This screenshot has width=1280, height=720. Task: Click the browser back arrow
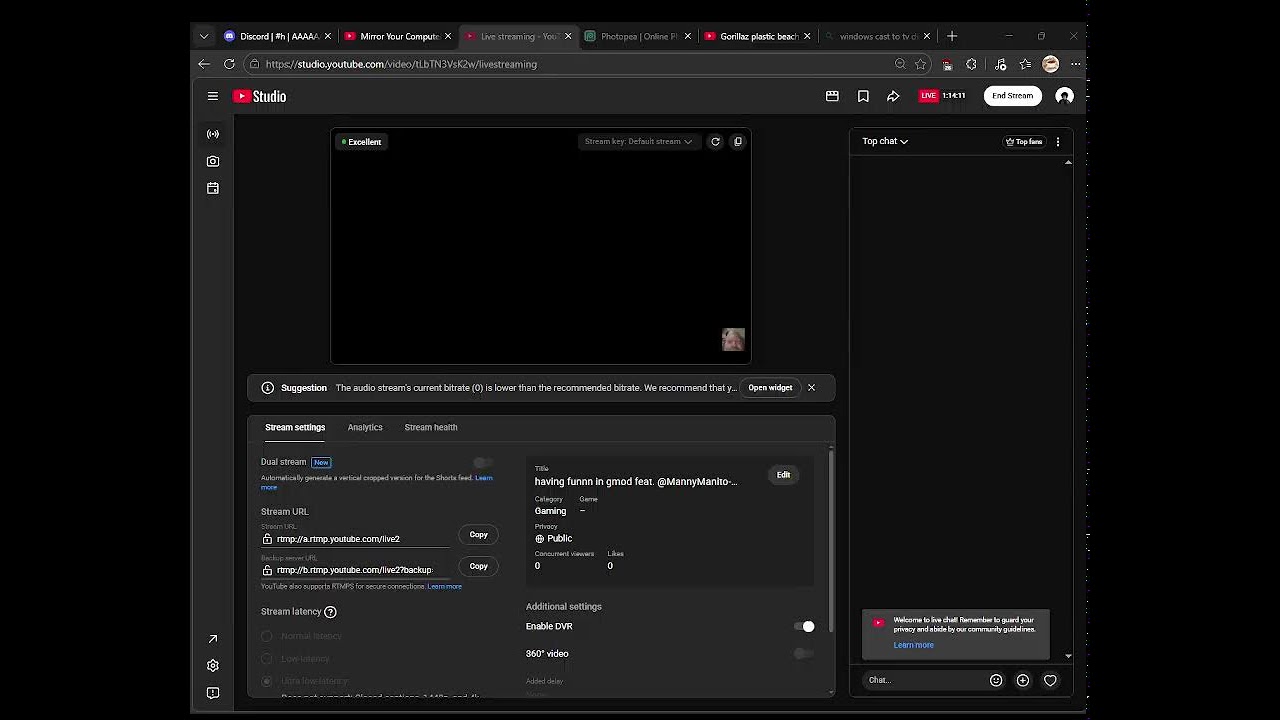pos(204,64)
